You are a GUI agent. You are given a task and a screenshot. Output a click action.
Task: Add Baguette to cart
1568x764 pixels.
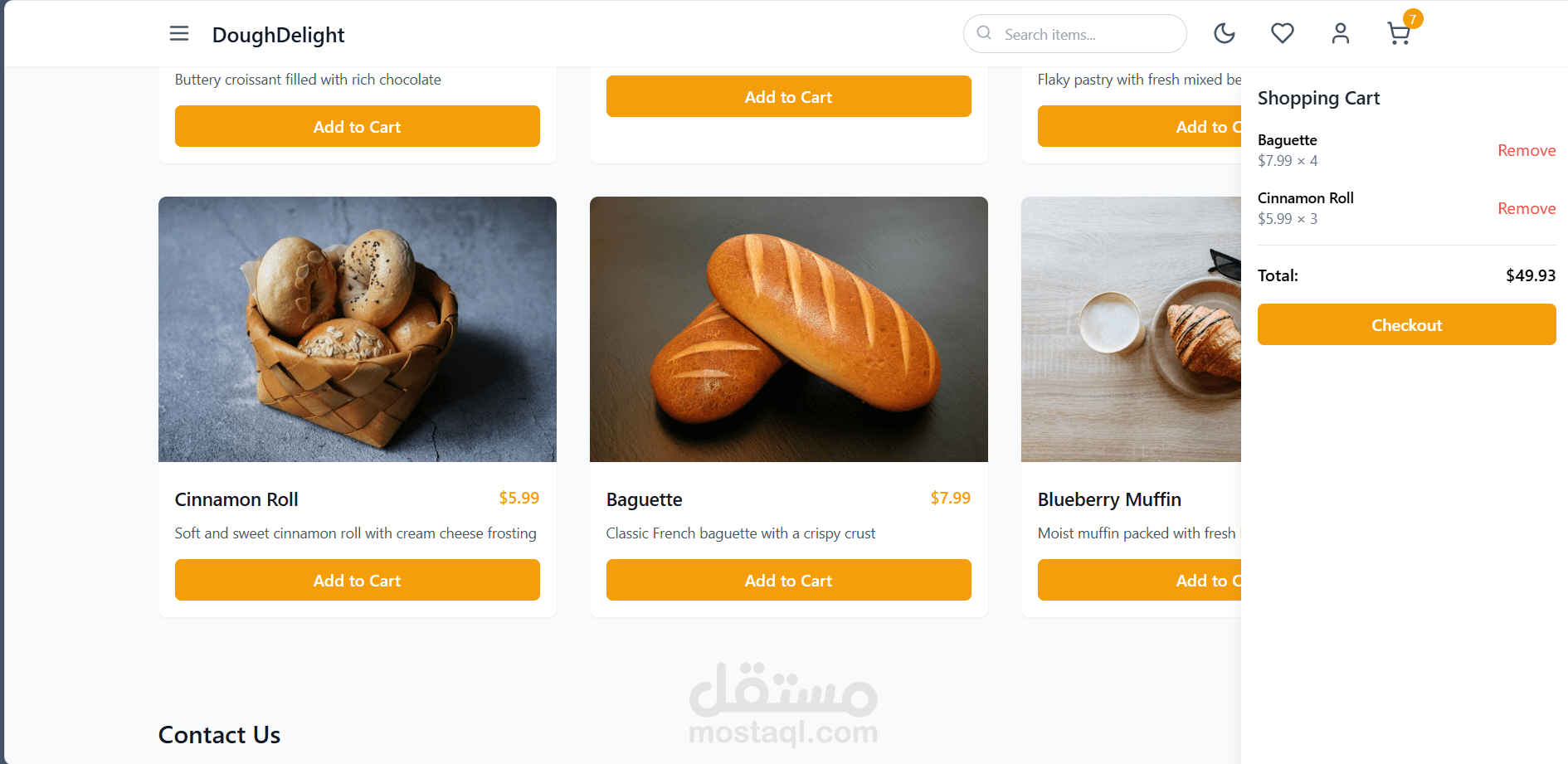(x=788, y=580)
